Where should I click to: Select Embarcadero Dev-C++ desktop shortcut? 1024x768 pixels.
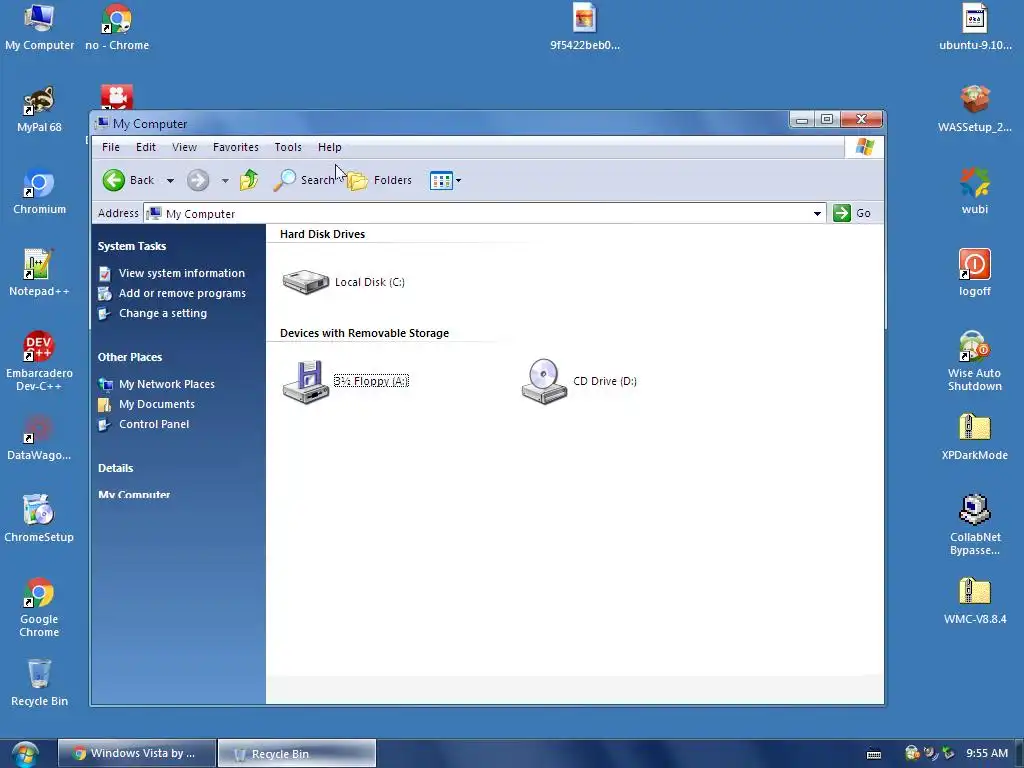coord(39,360)
